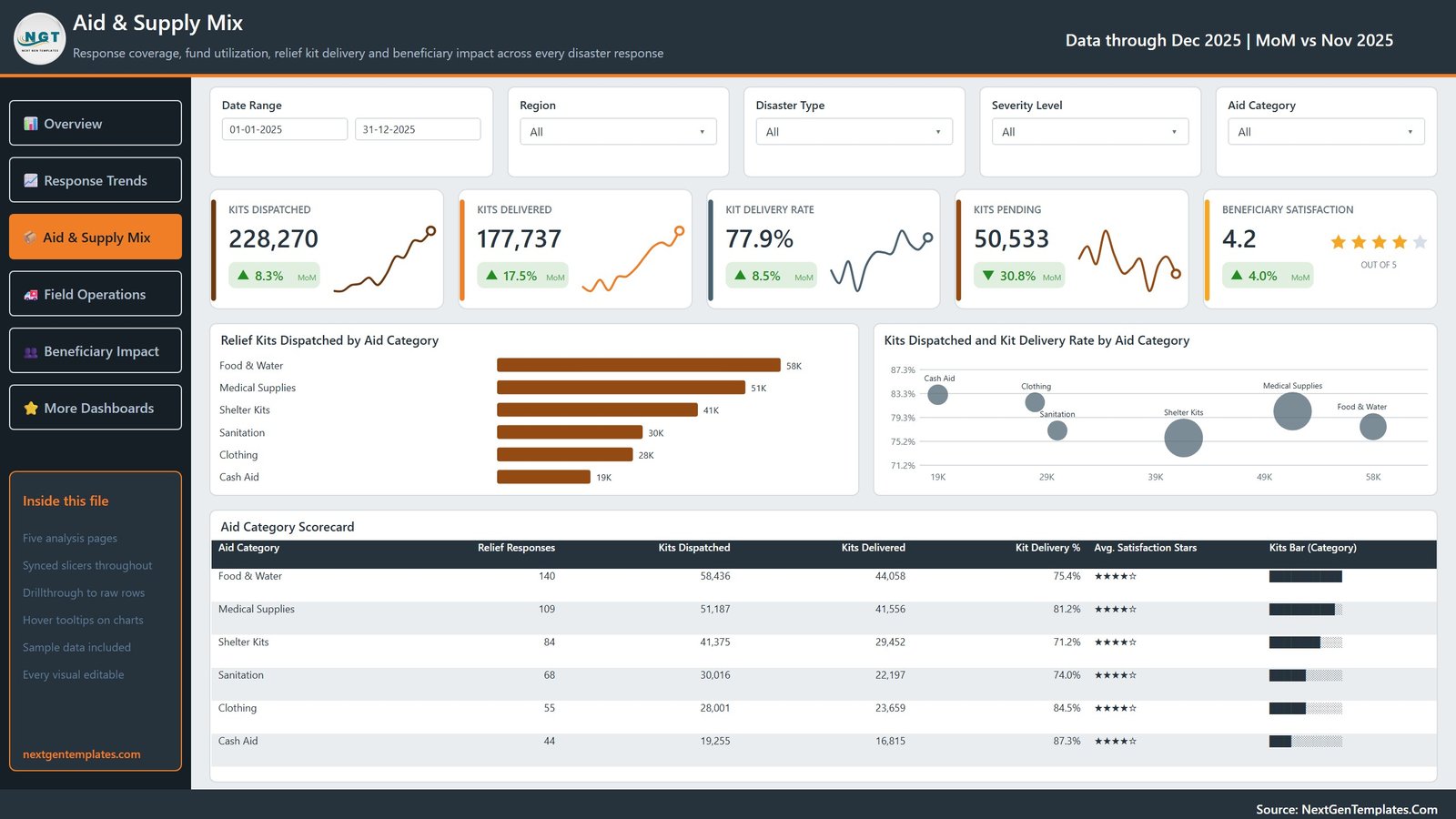This screenshot has height=819, width=1456.
Task: Click the Medical Supplies bubble in scatter chart
Action: 1292,411
